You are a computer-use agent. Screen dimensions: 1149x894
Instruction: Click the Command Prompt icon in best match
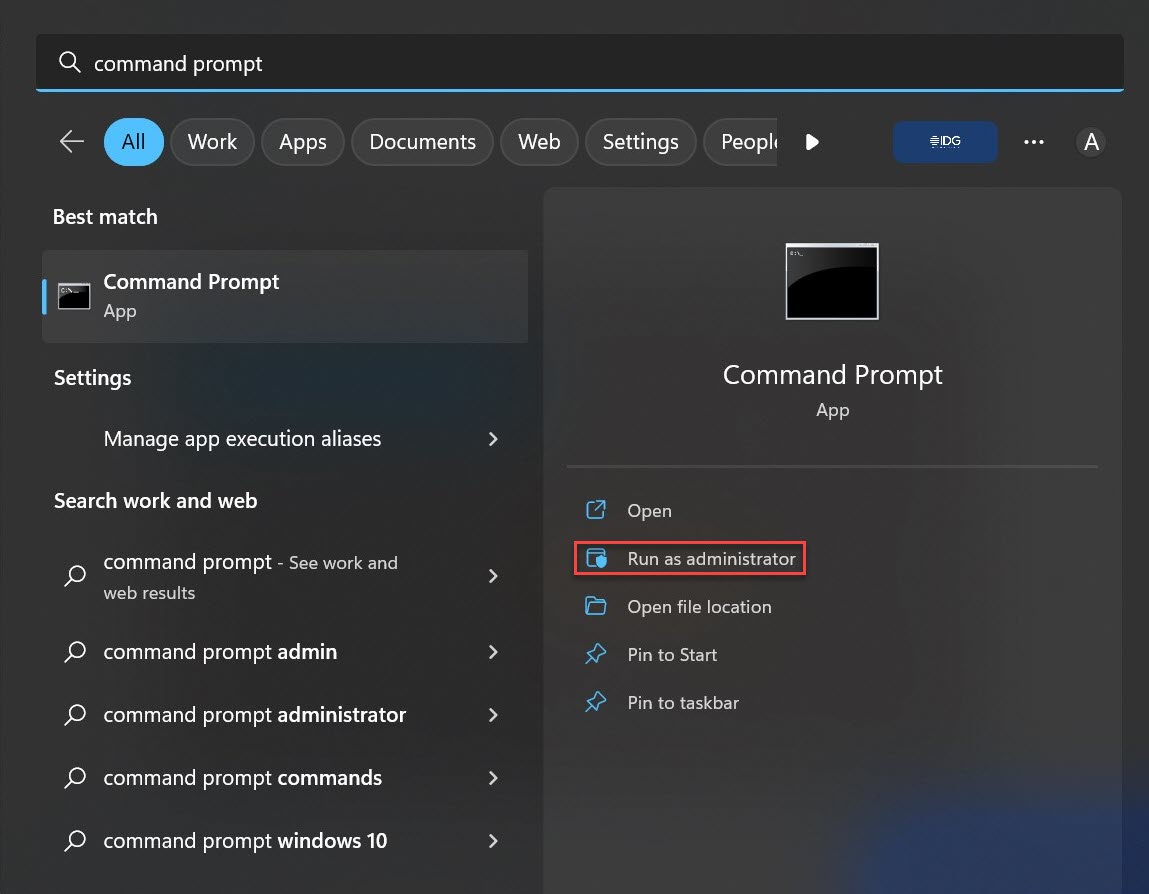[74, 296]
